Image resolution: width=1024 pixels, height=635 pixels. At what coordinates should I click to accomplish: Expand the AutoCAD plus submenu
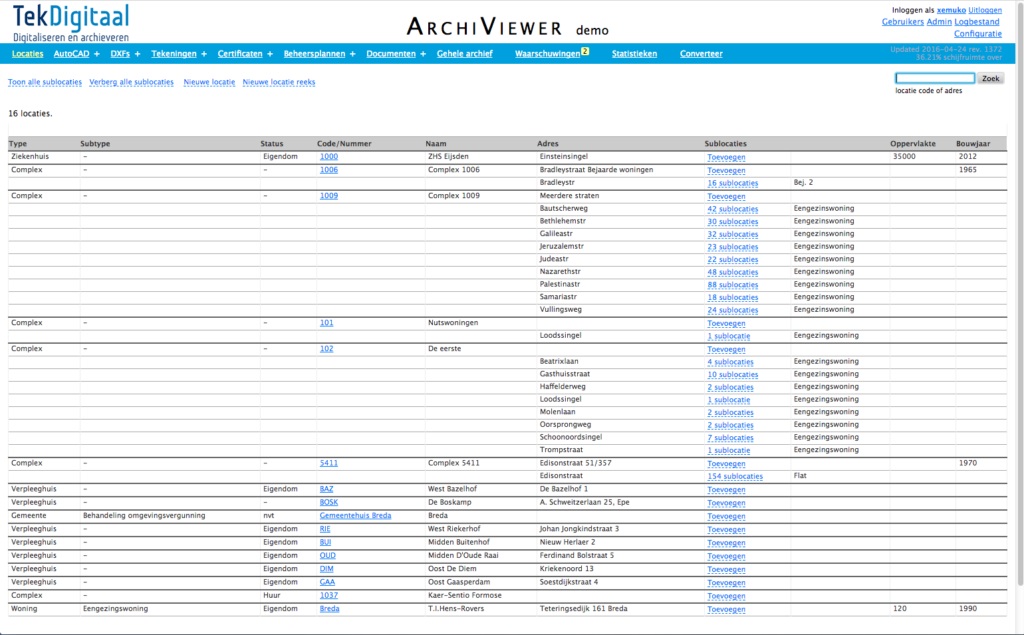coord(97,54)
